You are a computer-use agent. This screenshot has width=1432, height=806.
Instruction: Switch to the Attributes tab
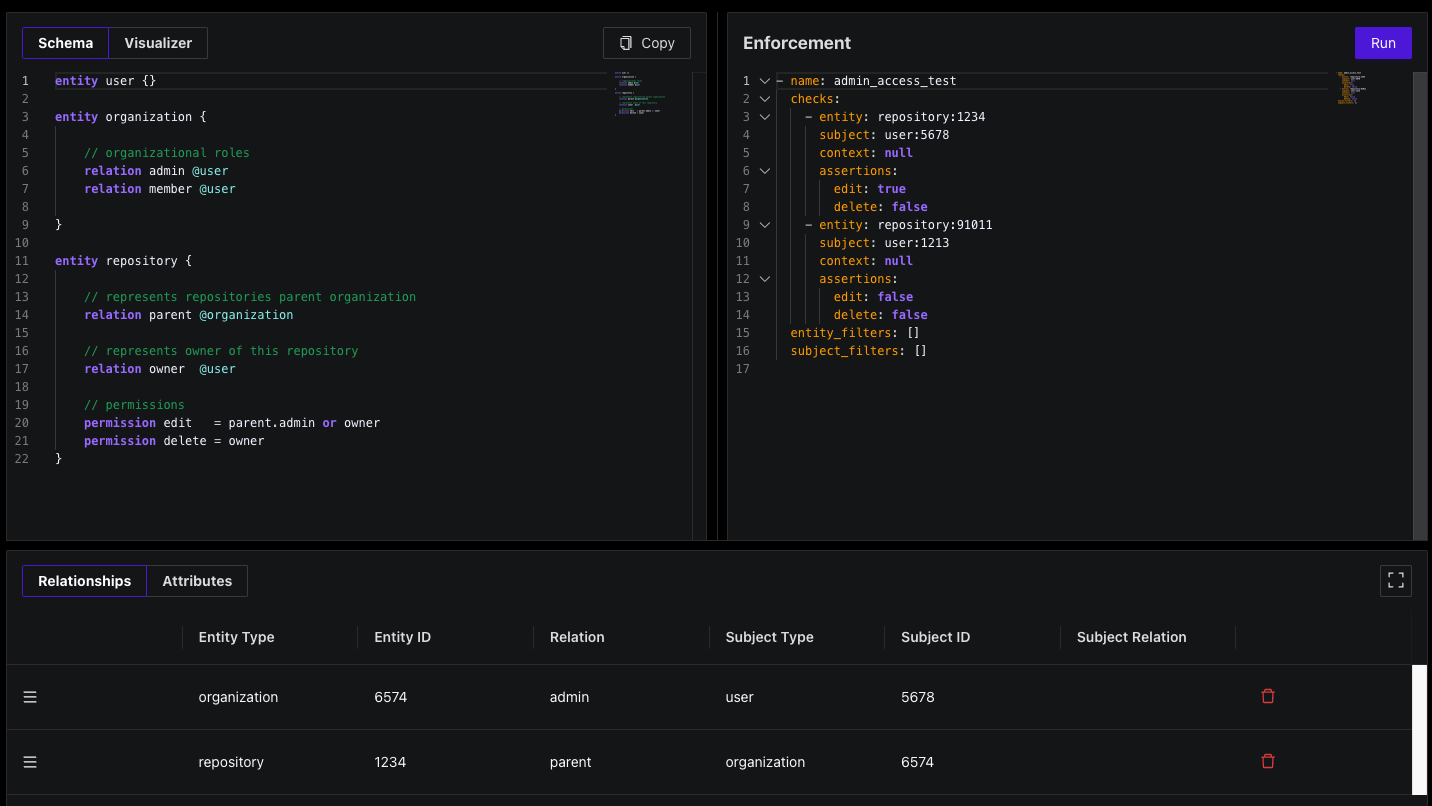[x=197, y=581]
